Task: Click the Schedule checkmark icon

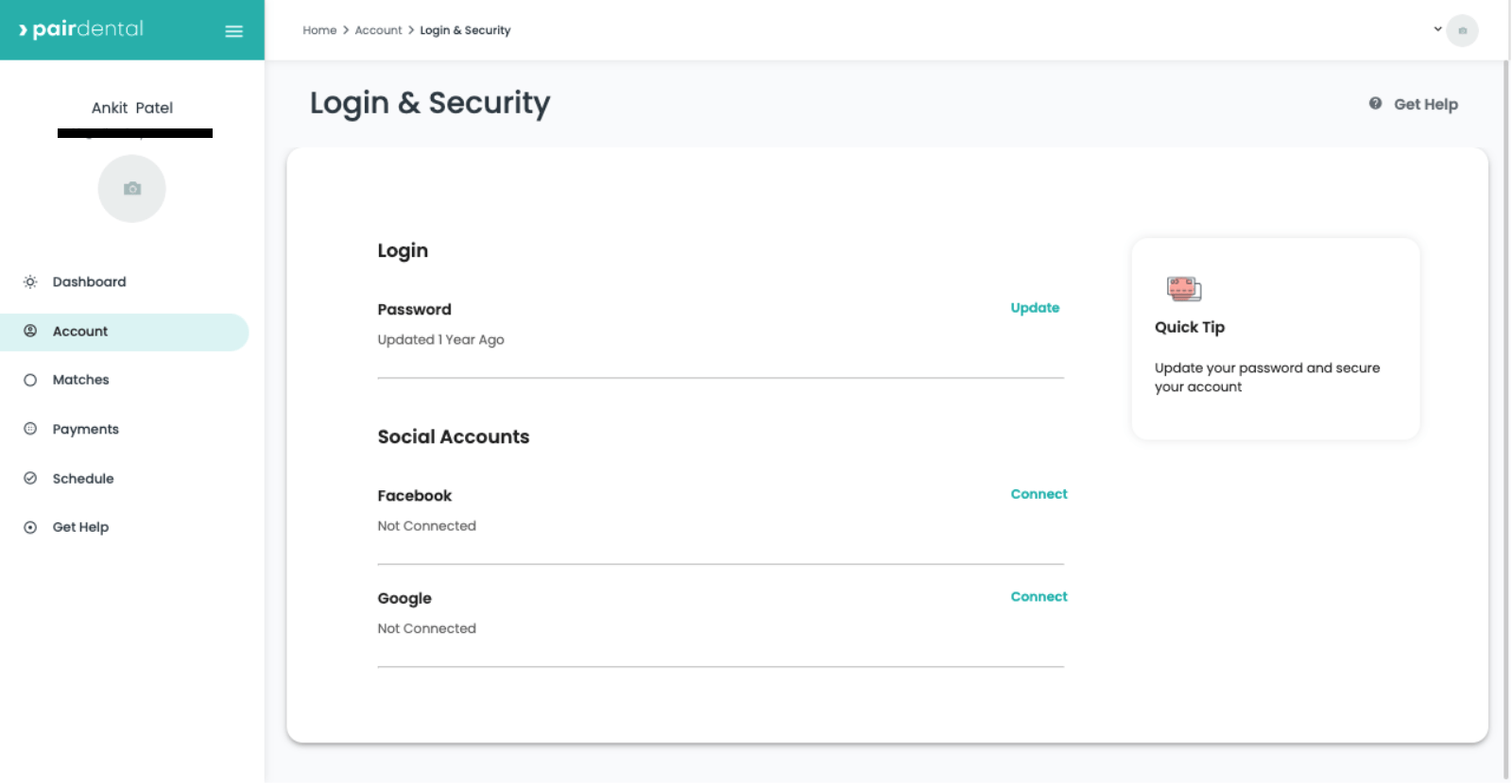Action: 30,479
